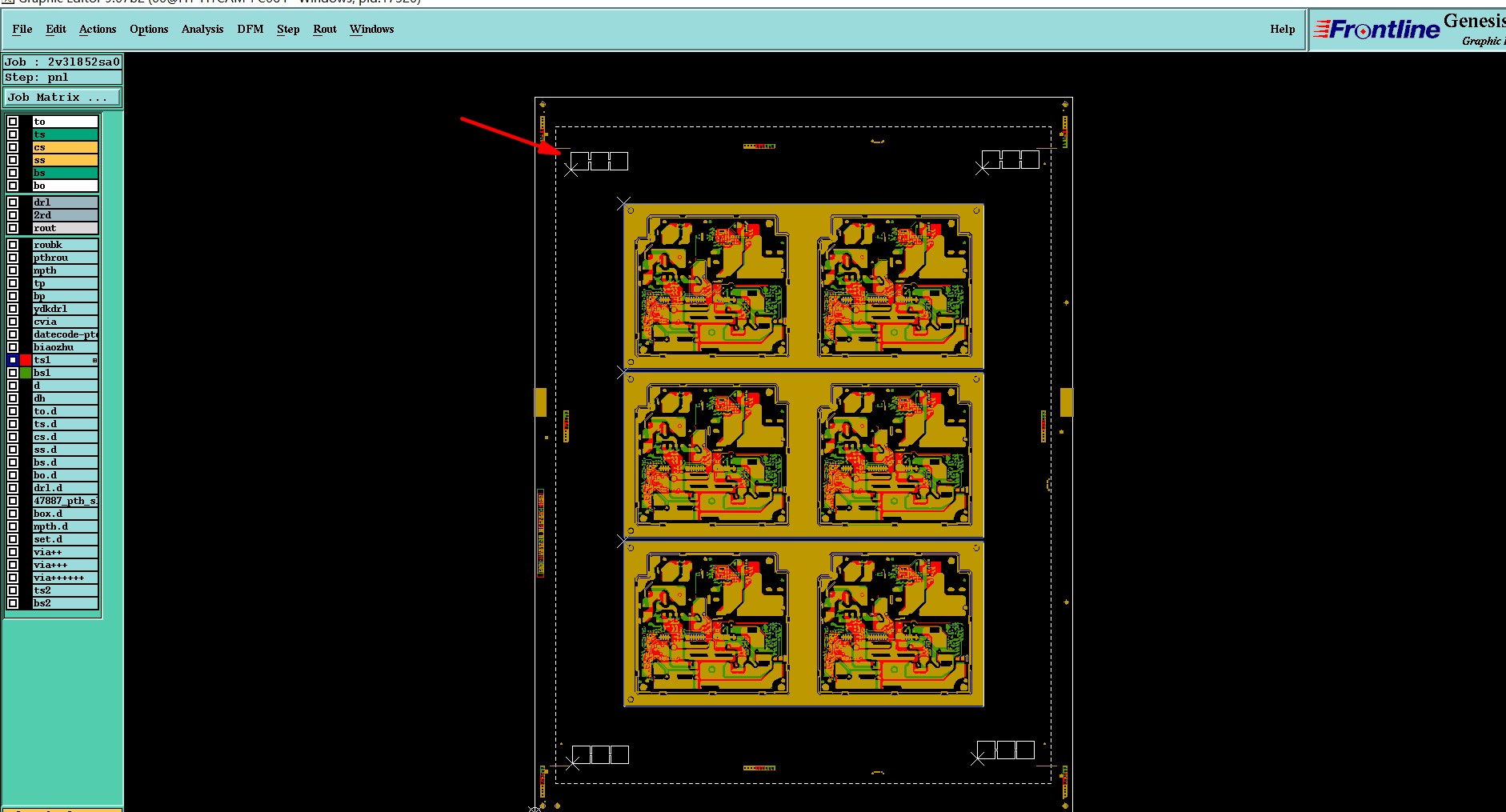
Task: Open the Windows menu
Action: [x=372, y=29]
